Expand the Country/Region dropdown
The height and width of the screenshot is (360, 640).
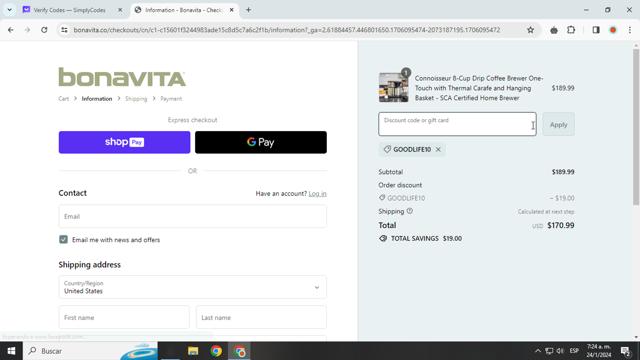click(x=193, y=287)
